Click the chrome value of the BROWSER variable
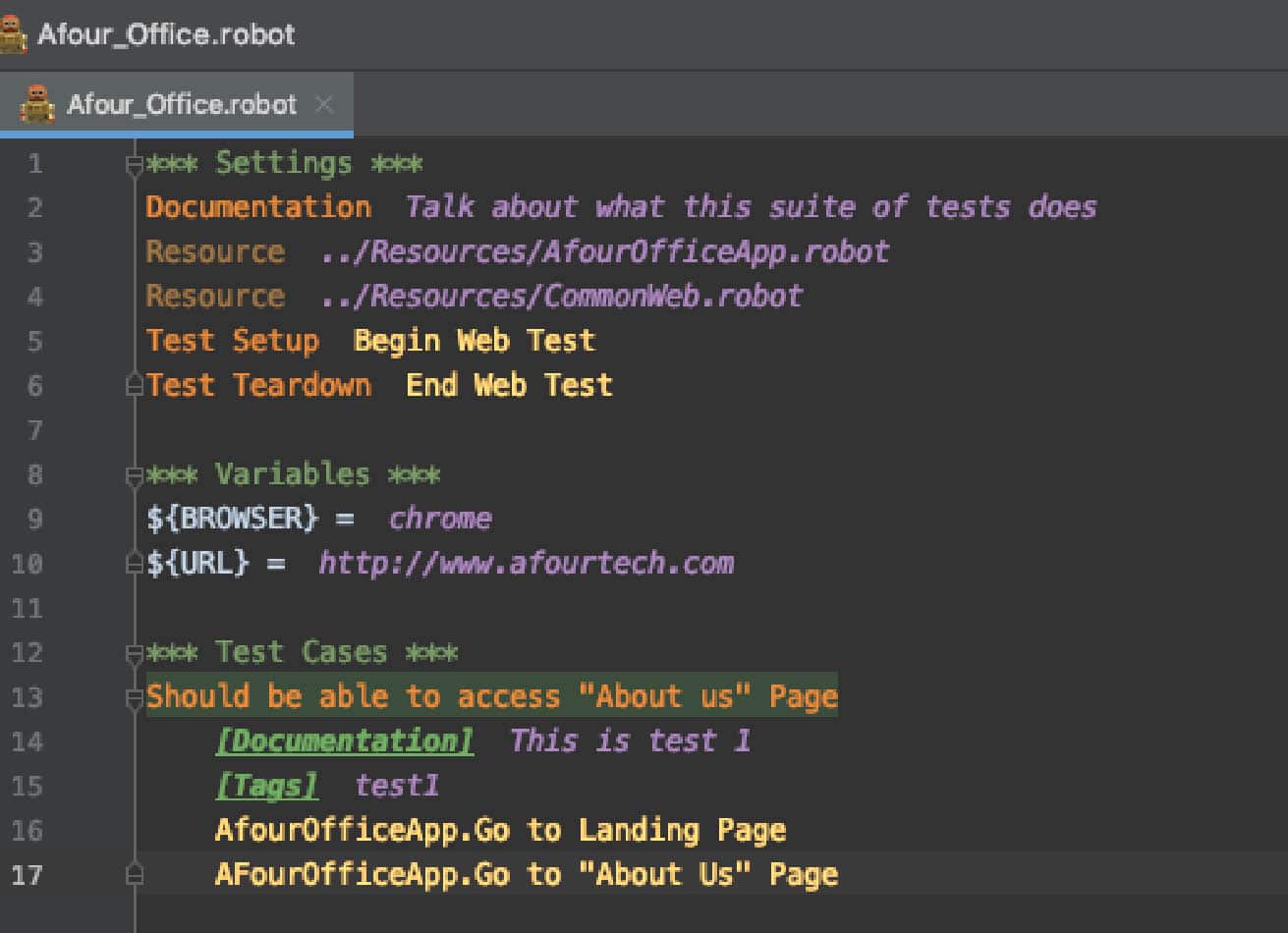Image resolution: width=1288 pixels, height=933 pixels. (x=439, y=518)
